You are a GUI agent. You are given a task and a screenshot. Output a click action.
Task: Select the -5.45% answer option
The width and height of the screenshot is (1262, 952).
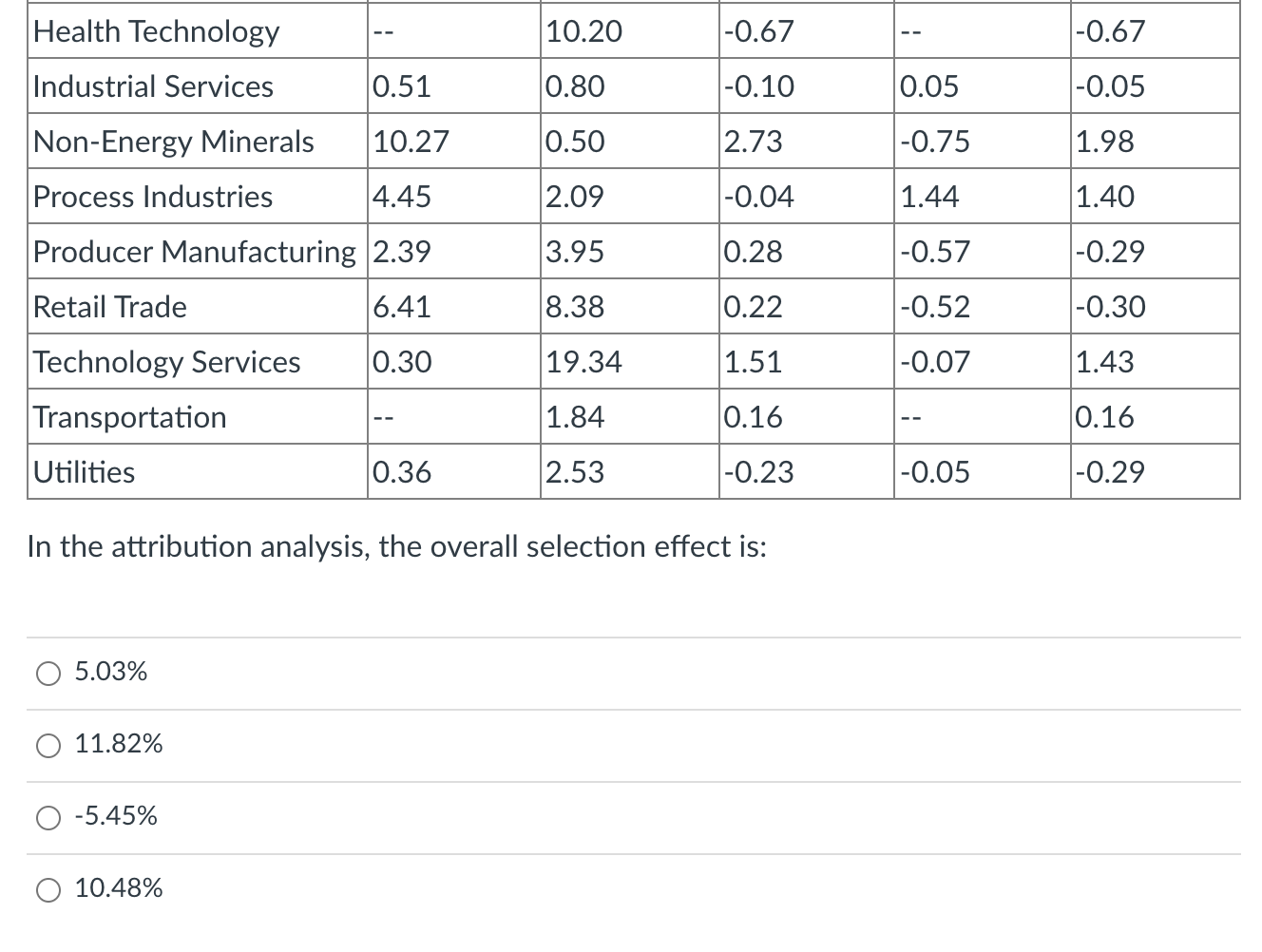point(48,817)
